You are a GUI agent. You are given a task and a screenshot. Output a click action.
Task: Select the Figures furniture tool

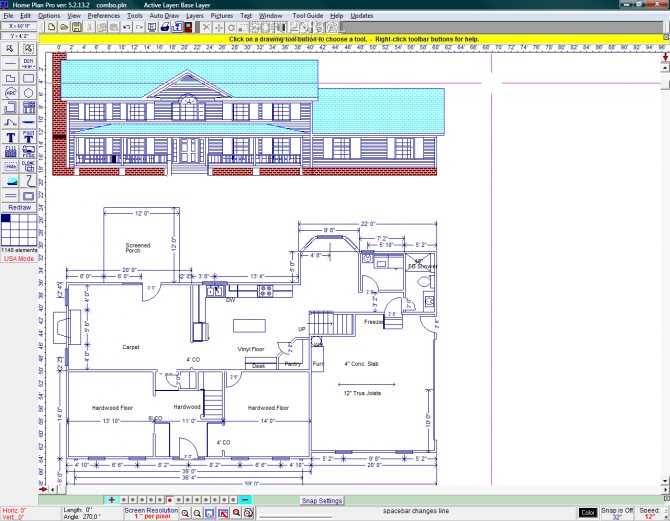click(x=28, y=152)
